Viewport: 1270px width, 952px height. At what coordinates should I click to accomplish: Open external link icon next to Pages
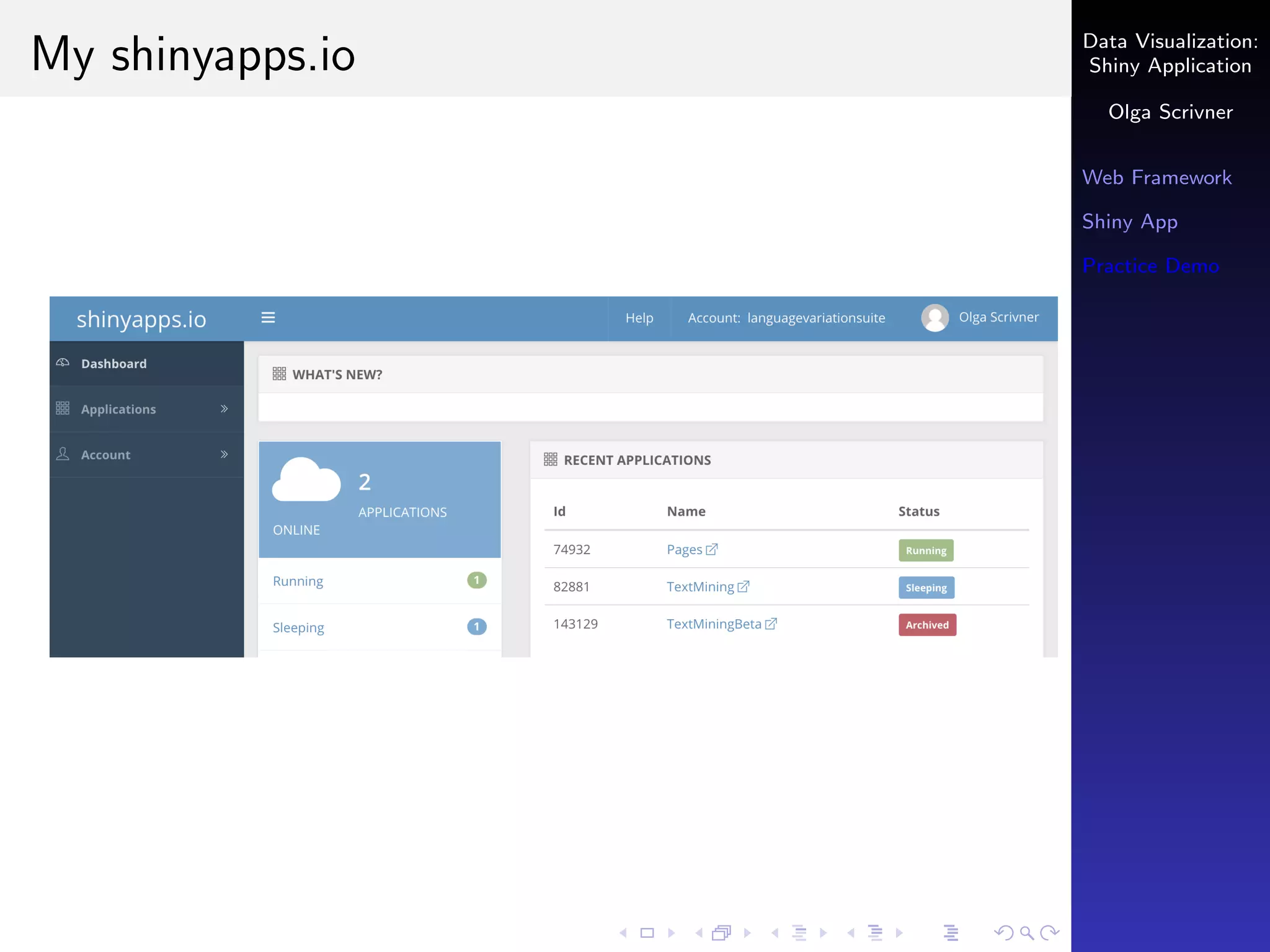coord(712,549)
